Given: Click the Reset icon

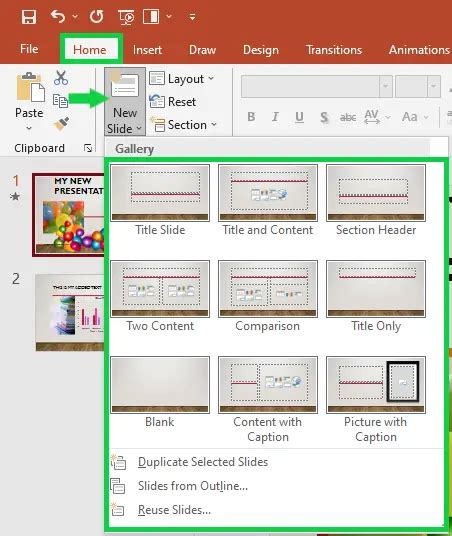Looking at the screenshot, I should (157, 102).
